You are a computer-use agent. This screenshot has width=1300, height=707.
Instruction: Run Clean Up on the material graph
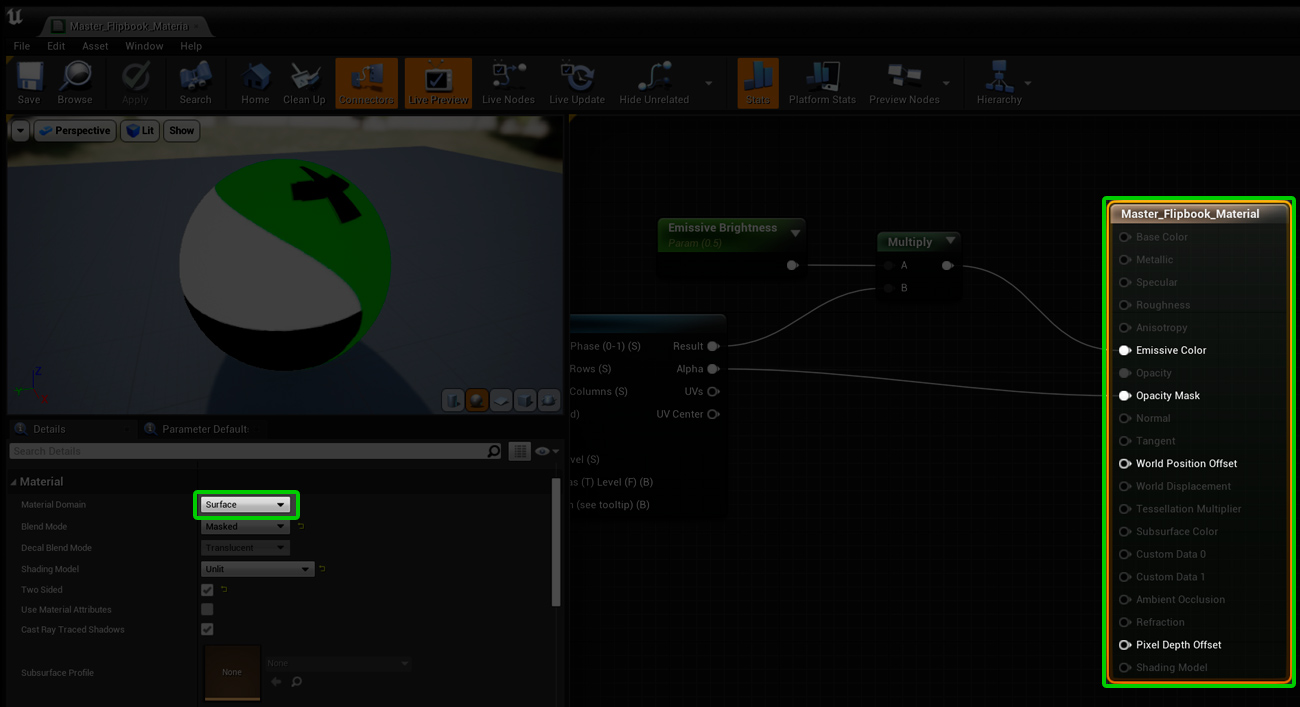(x=304, y=83)
